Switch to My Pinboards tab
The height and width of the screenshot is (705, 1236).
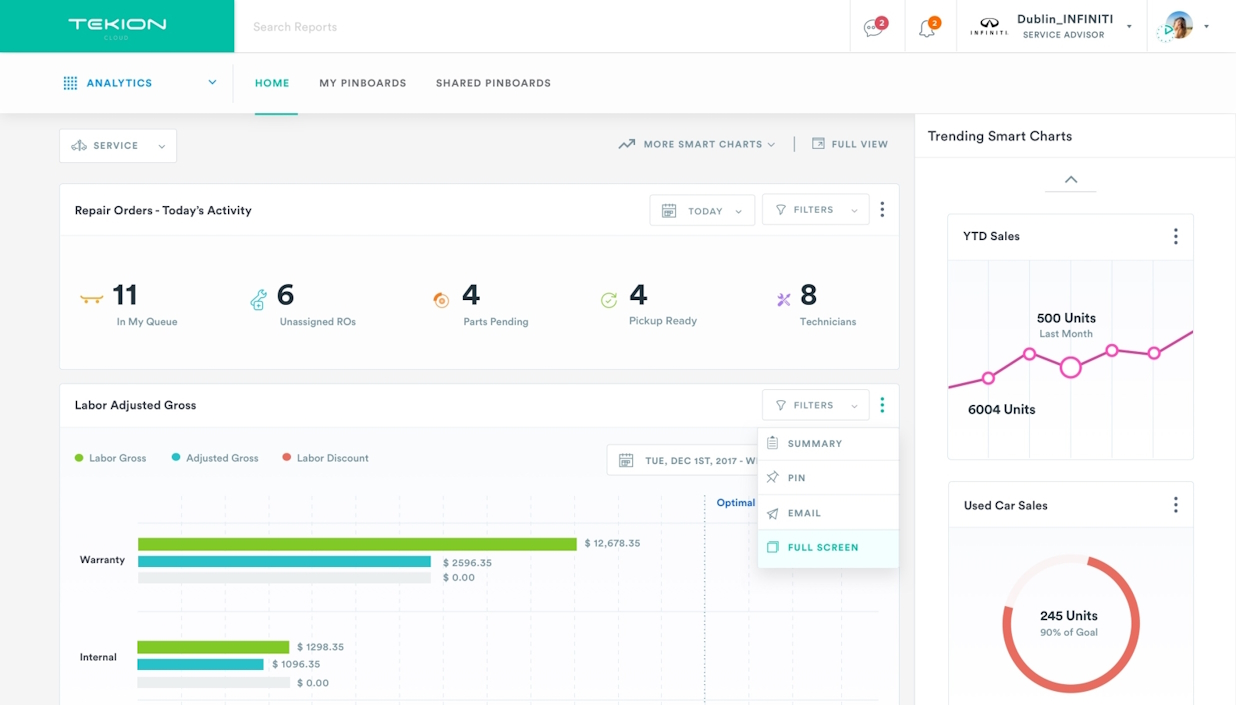(x=362, y=83)
